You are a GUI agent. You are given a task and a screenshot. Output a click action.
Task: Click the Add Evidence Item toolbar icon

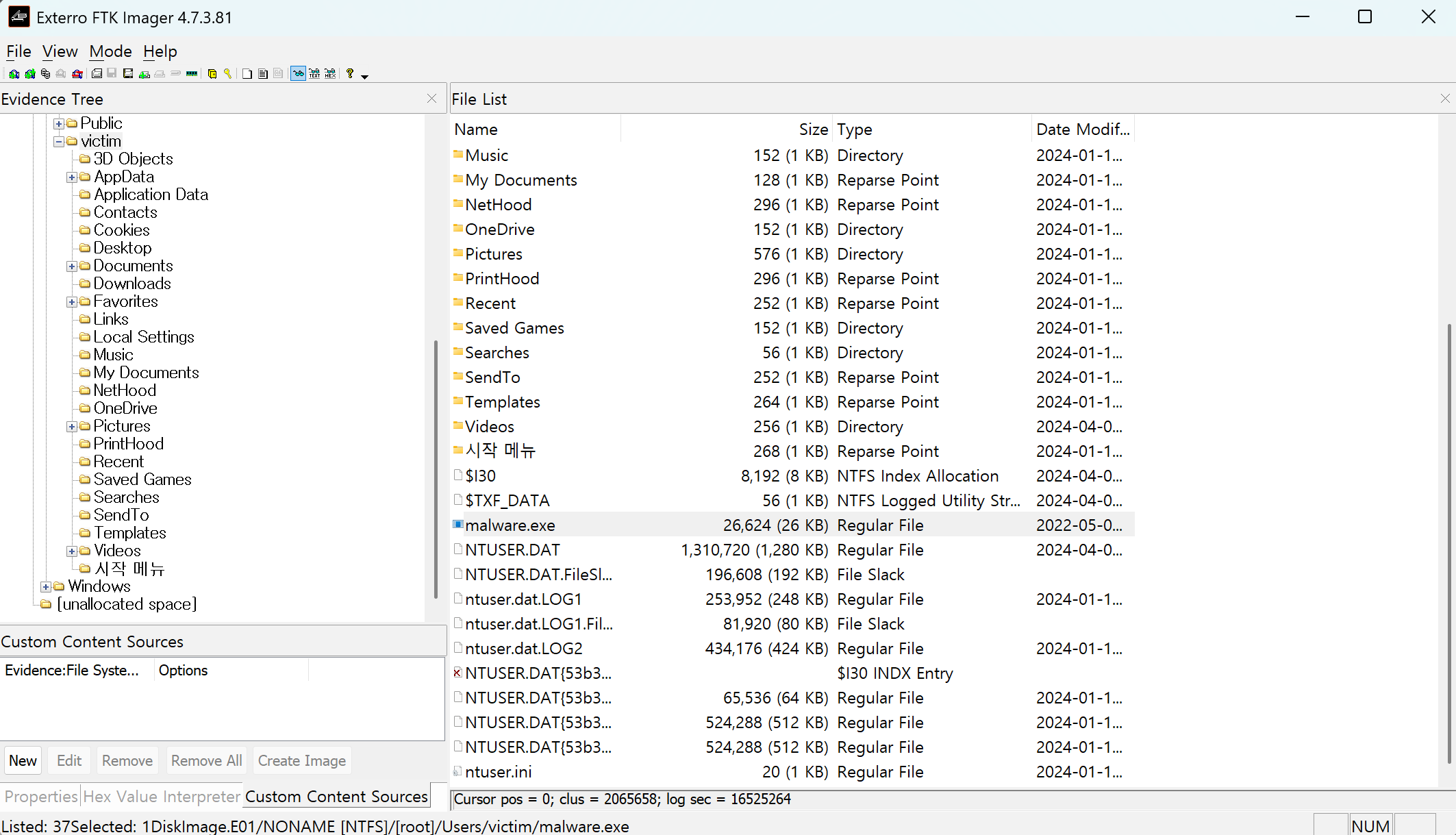coord(14,74)
